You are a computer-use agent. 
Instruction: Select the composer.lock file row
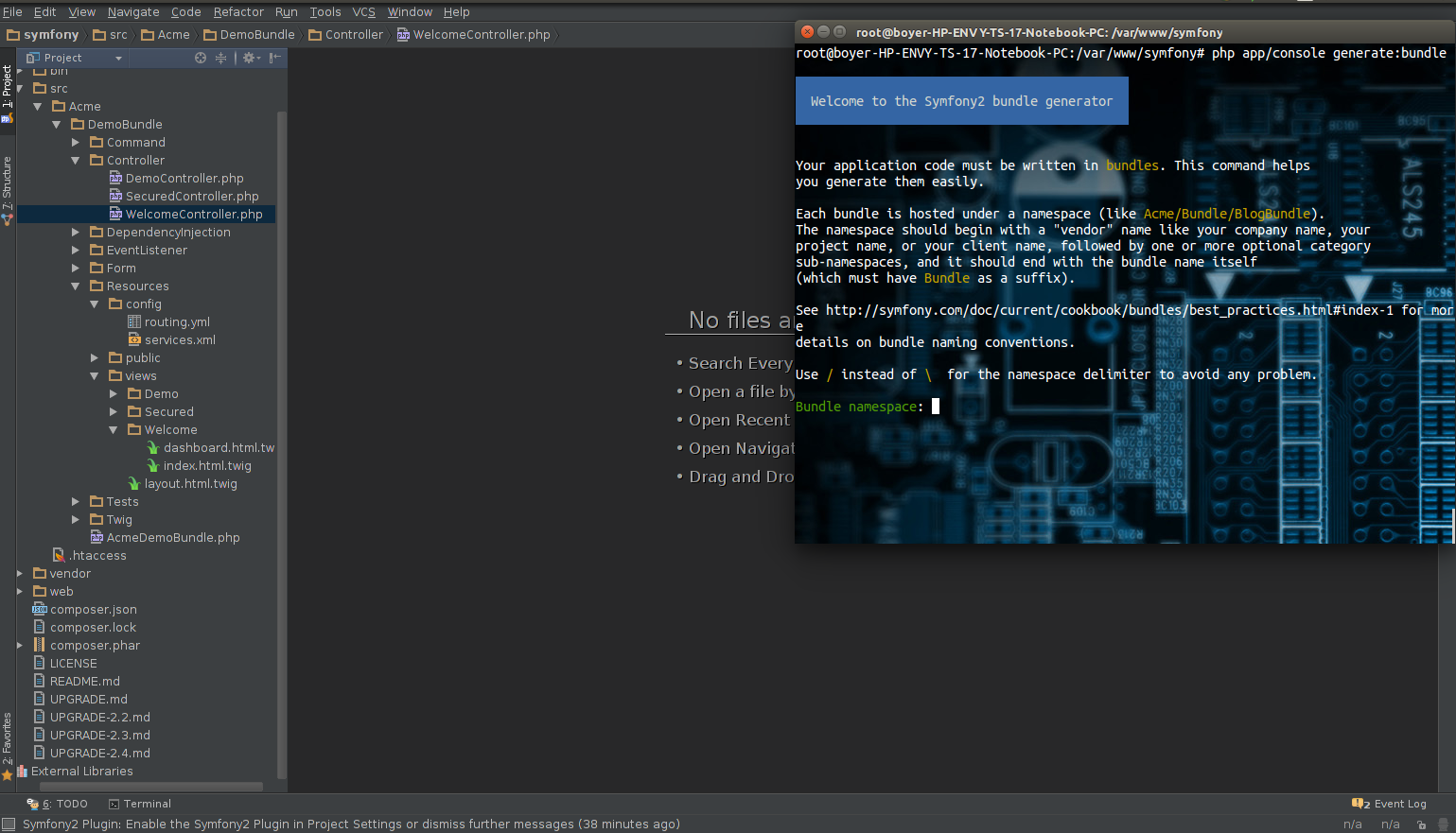[147, 627]
